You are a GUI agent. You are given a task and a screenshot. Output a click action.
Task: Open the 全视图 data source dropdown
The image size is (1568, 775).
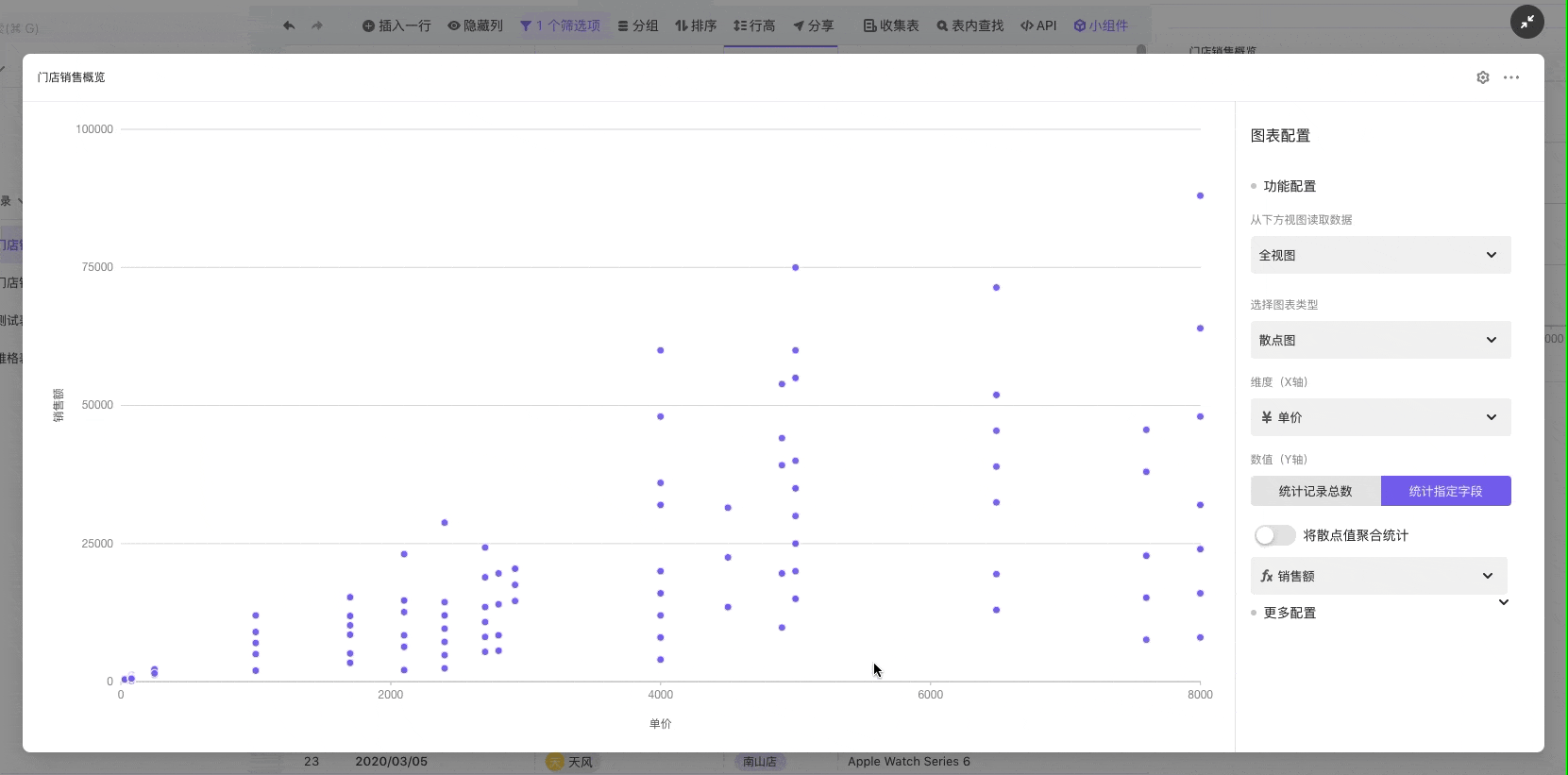click(x=1380, y=255)
